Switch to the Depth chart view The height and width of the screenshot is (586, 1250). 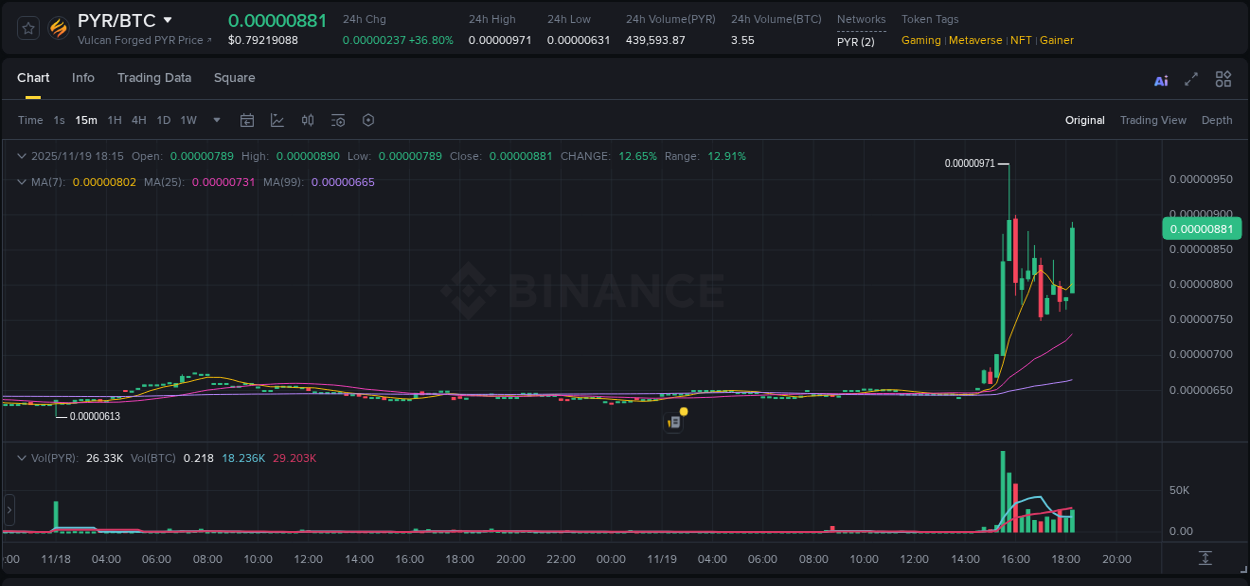click(x=1217, y=120)
